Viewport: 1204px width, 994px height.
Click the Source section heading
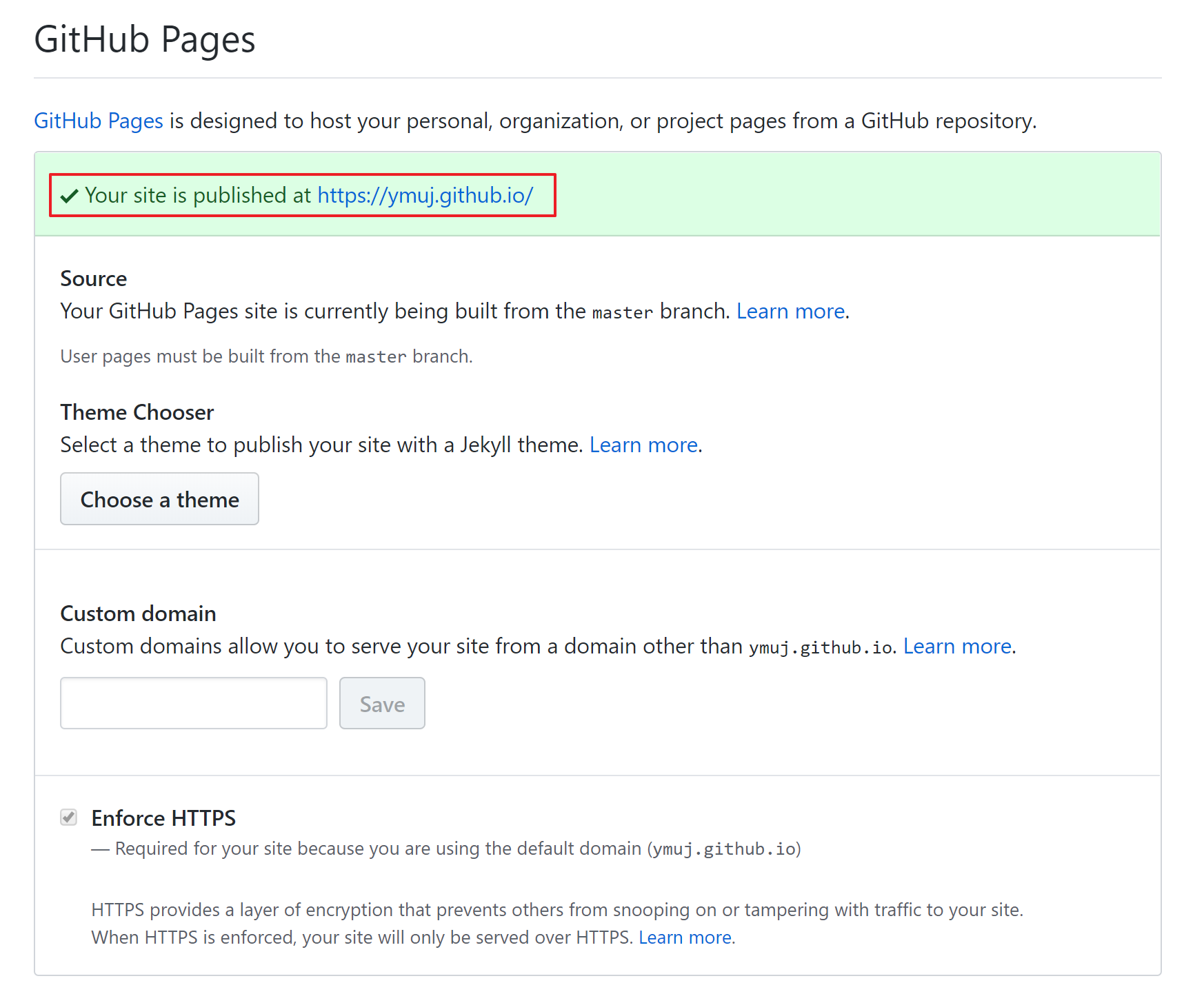pyautogui.click(x=94, y=278)
